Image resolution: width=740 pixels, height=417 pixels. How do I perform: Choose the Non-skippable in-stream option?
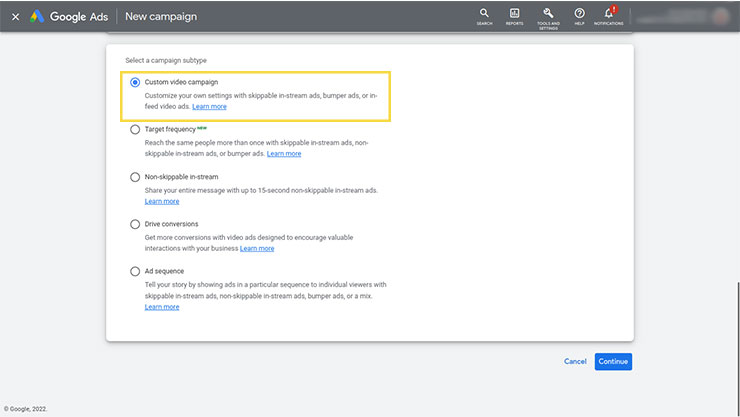click(x=136, y=177)
